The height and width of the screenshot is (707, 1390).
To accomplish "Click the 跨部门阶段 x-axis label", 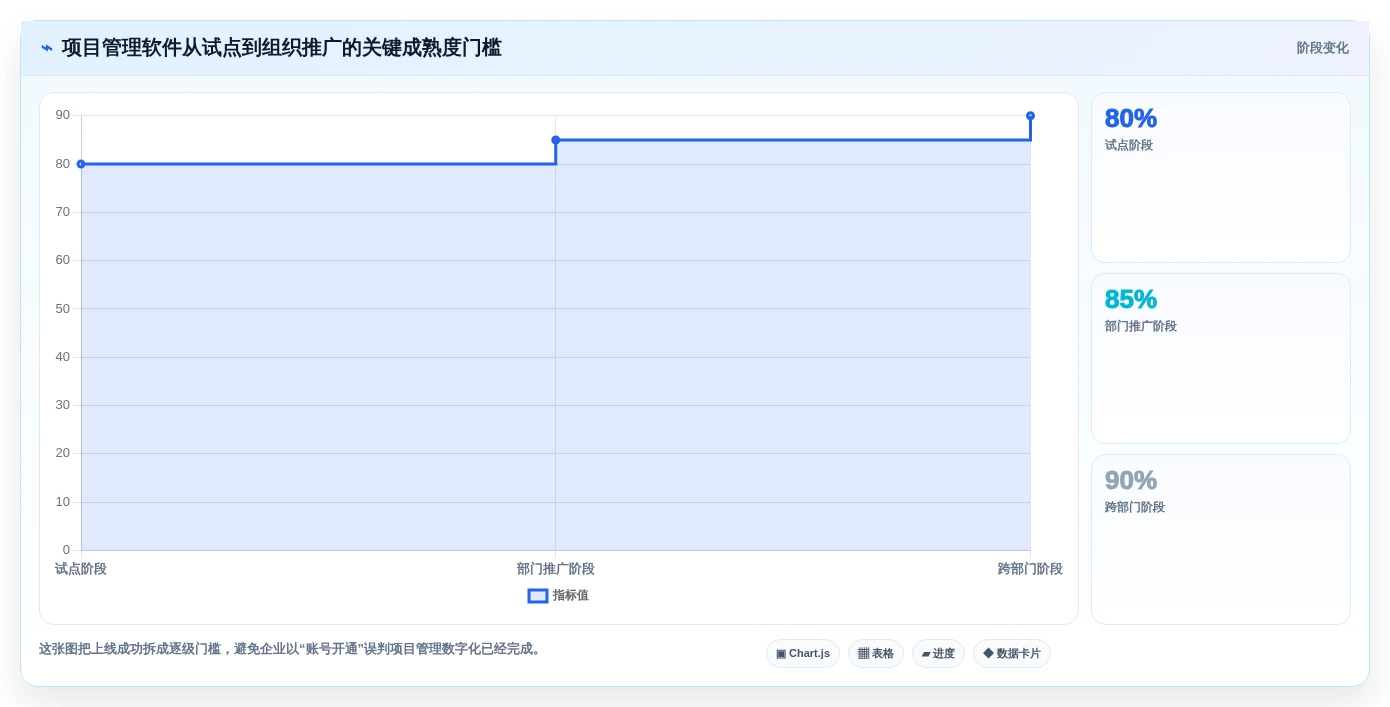I will (1030, 569).
